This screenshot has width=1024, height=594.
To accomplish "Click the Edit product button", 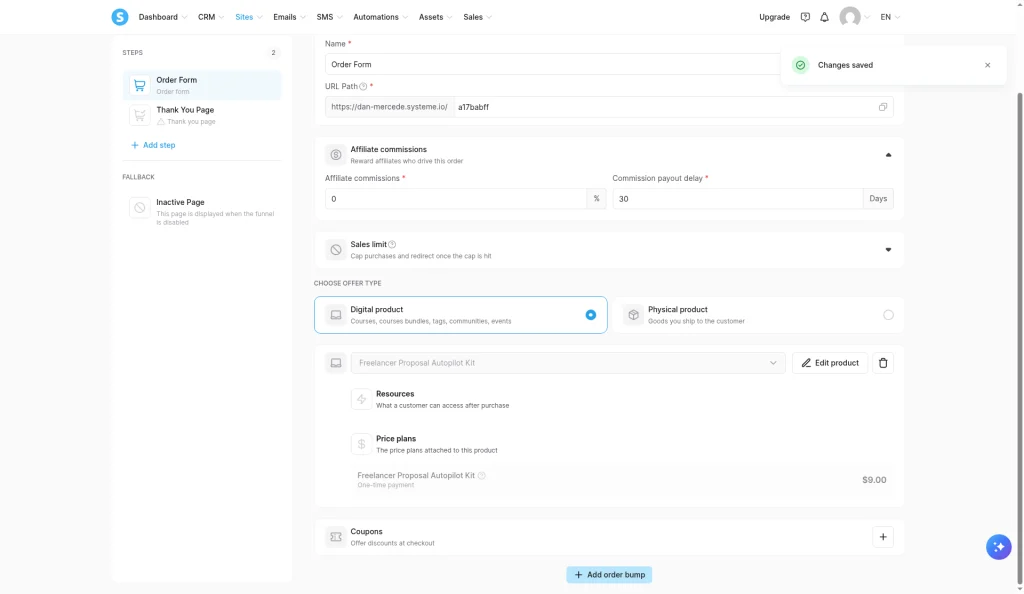I will click(x=829, y=363).
